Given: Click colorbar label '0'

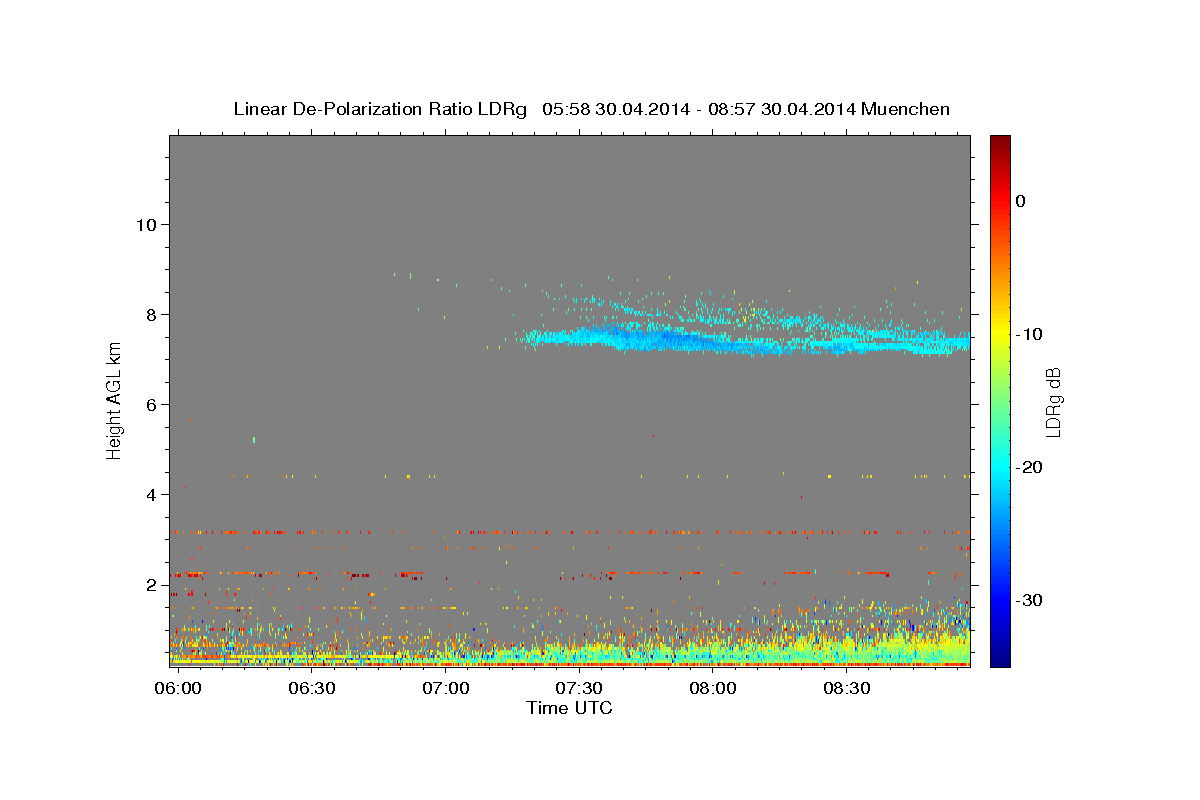Looking at the screenshot, I should [x=1020, y=201].
